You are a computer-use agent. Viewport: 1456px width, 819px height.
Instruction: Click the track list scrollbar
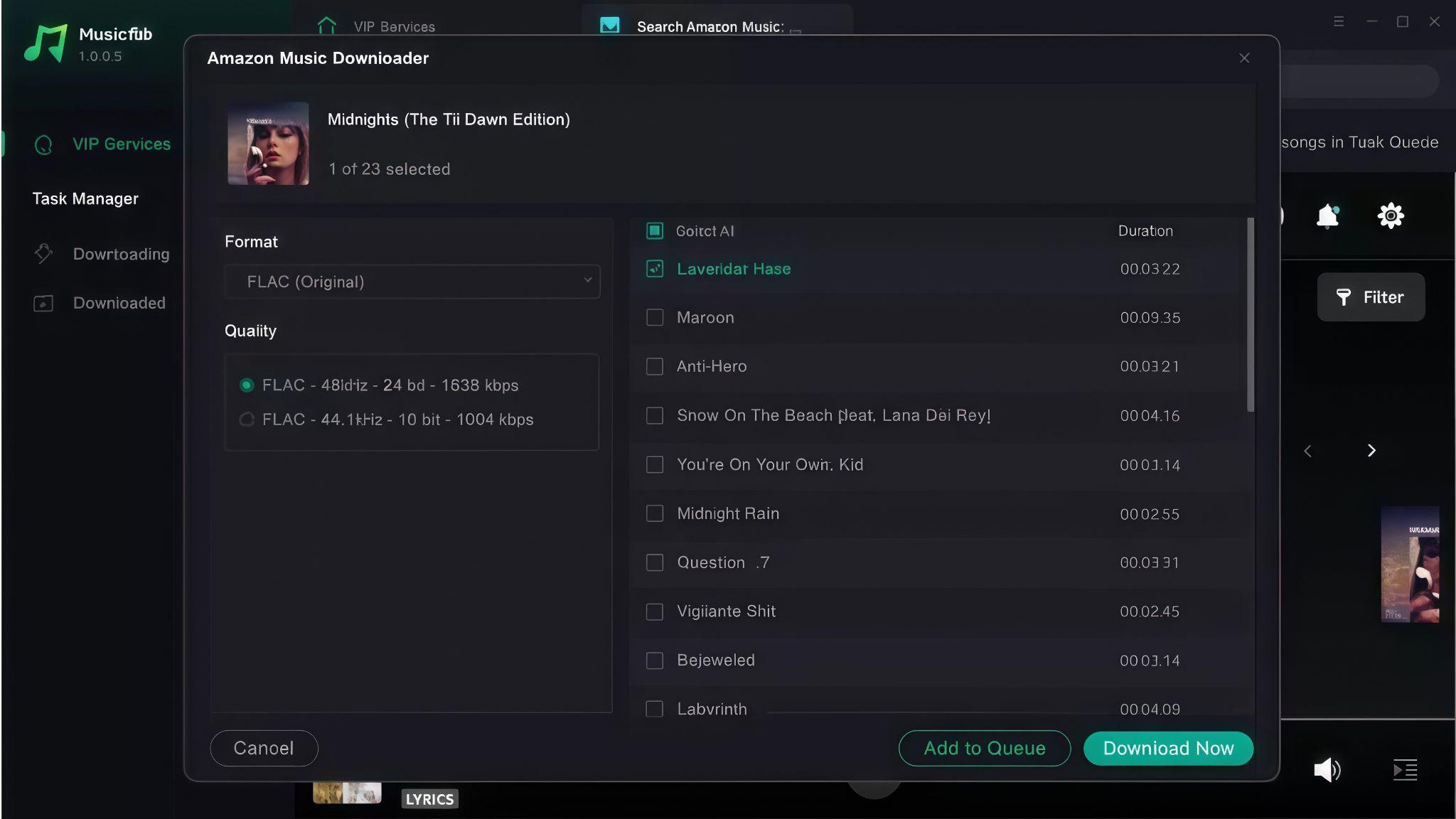(1251, 314)
